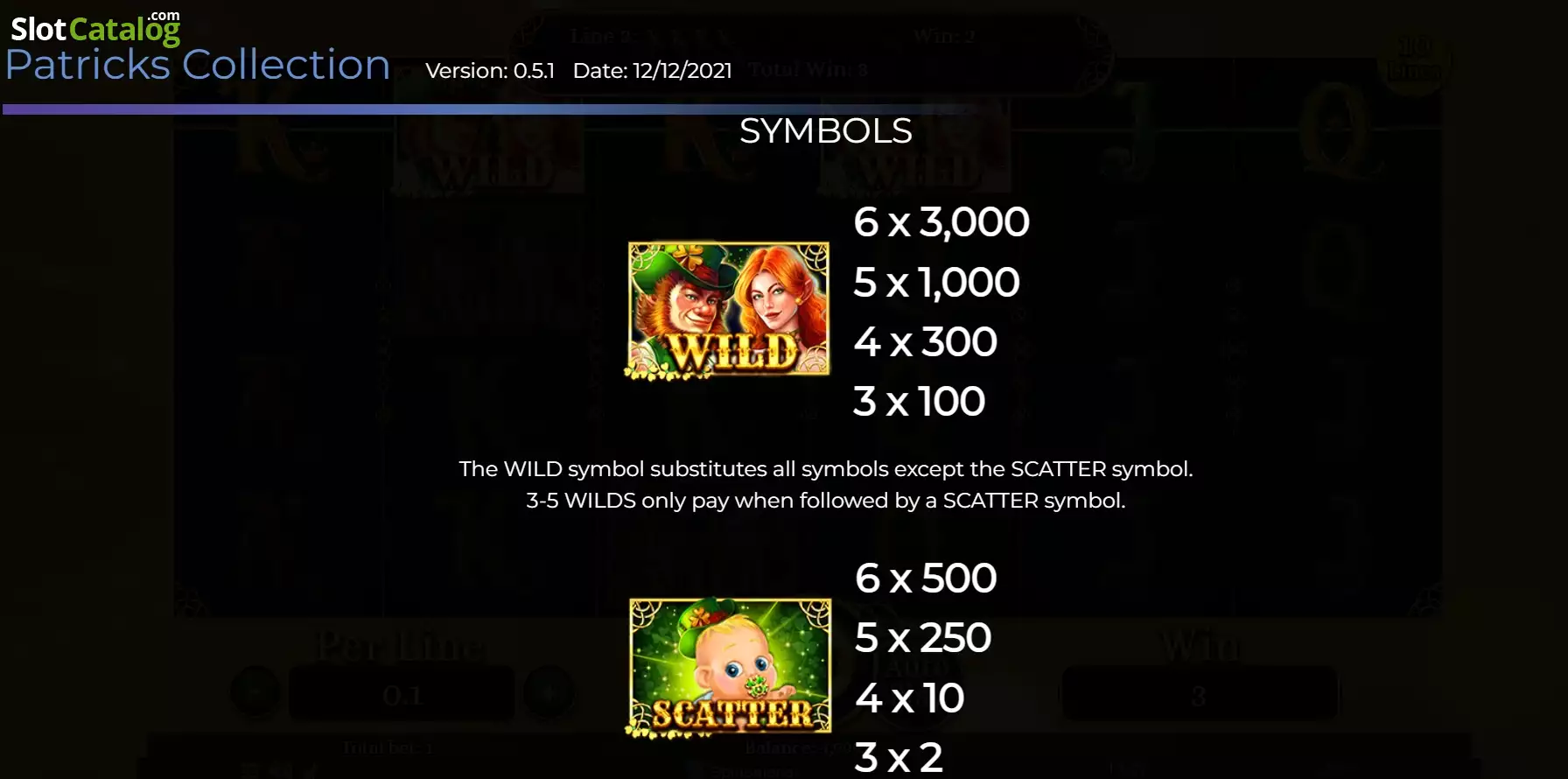Click the Per Line 0.1 value field
The height and width of the screenshot is (779, 1568).
point(402,693)
